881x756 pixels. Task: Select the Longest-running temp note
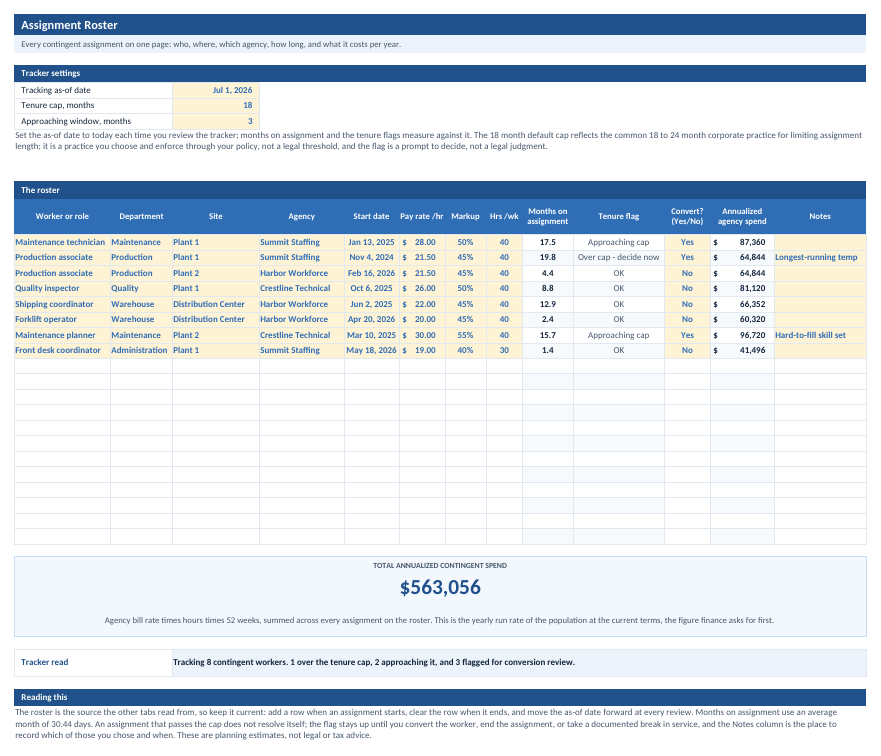pos(820,257)
